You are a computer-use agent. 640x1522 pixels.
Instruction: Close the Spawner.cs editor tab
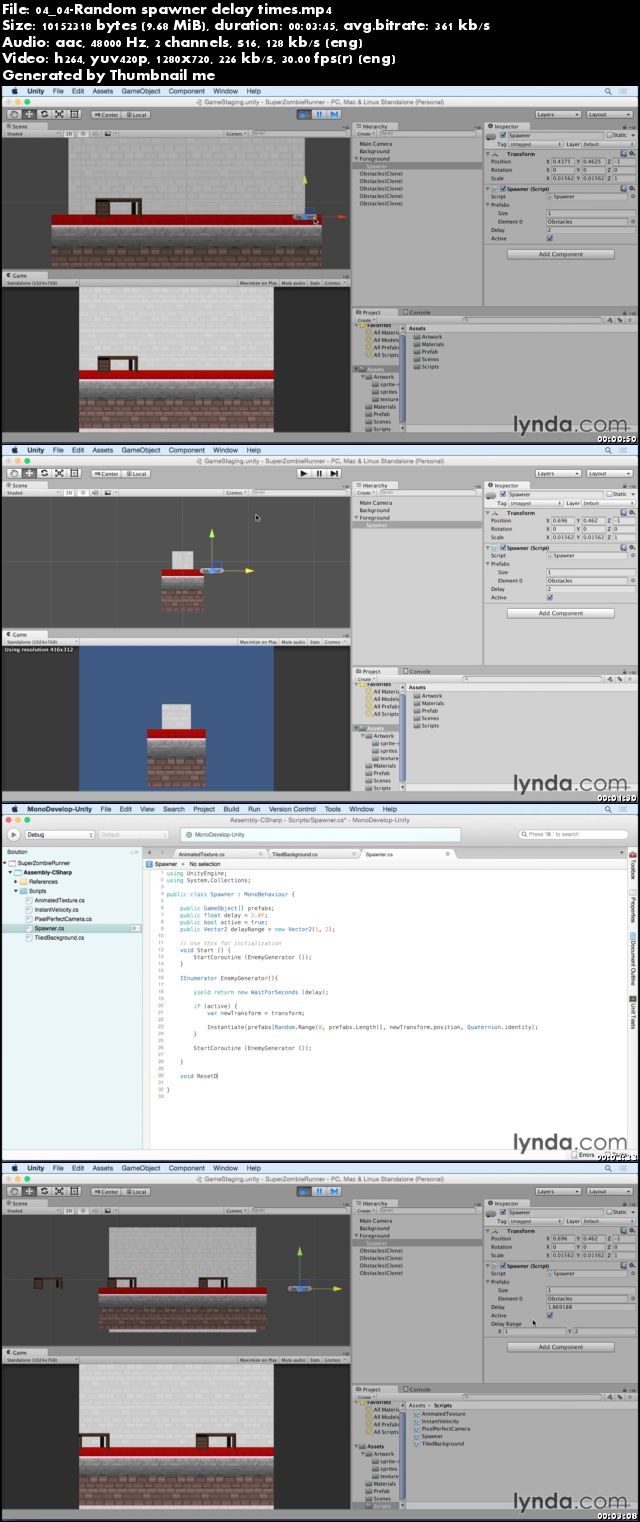447,854
